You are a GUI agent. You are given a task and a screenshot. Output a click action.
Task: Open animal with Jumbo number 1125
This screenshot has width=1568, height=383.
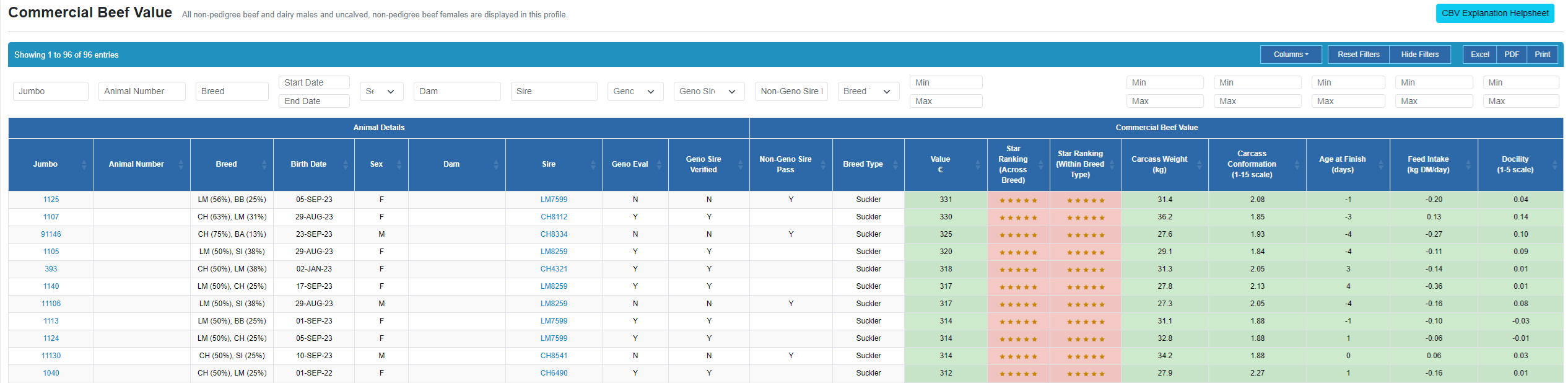pos(51,200)
